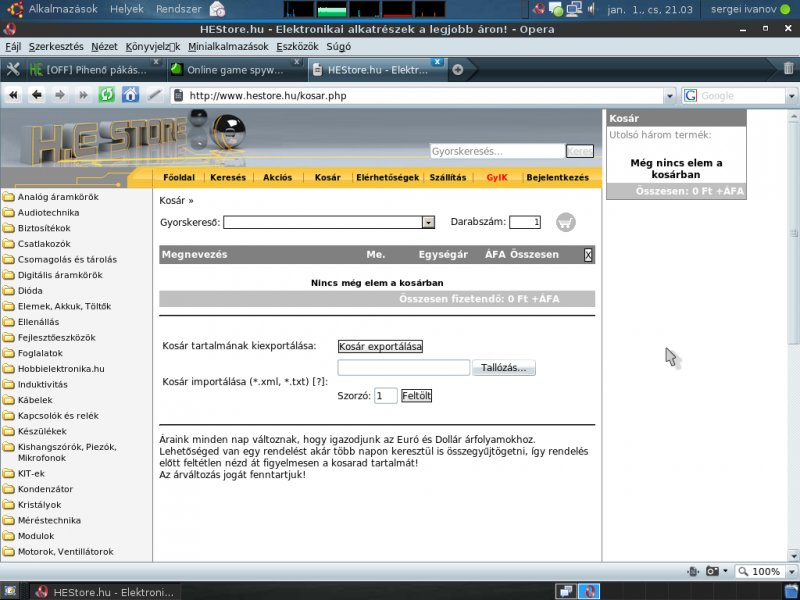This screenshot has height=600, width=800.
Task: Open the closed tabs trash icon
Action: (x=788, y=68)
